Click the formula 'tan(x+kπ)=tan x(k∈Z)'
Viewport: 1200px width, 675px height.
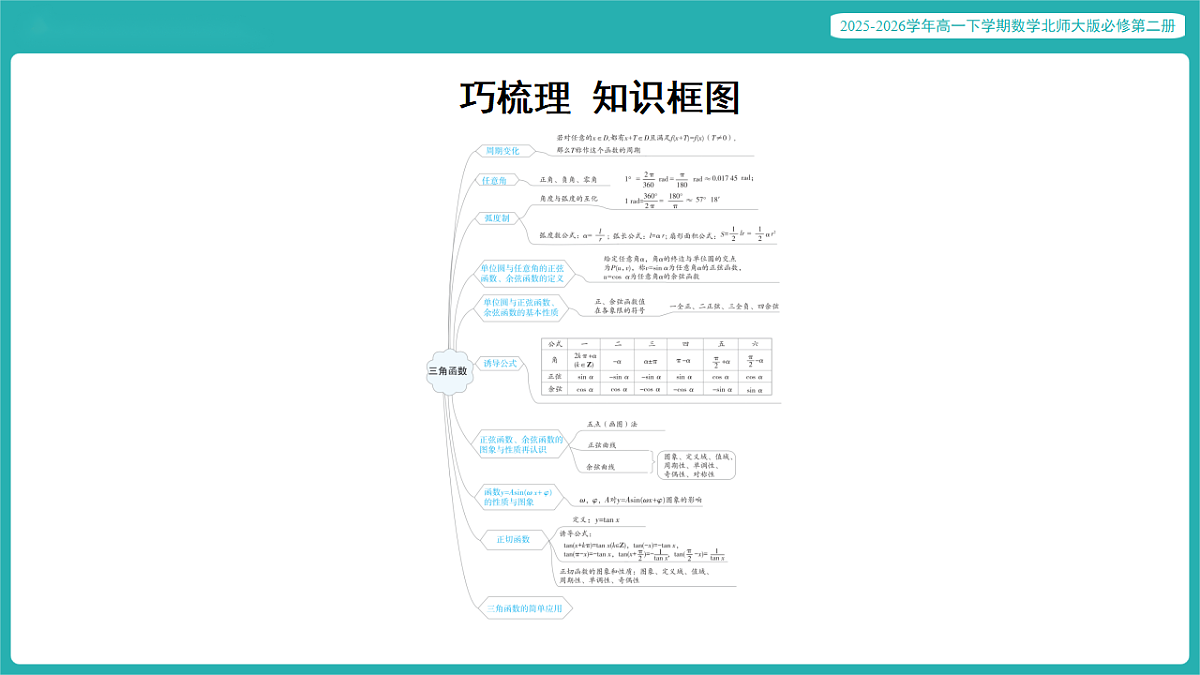(x=596, y=544)
